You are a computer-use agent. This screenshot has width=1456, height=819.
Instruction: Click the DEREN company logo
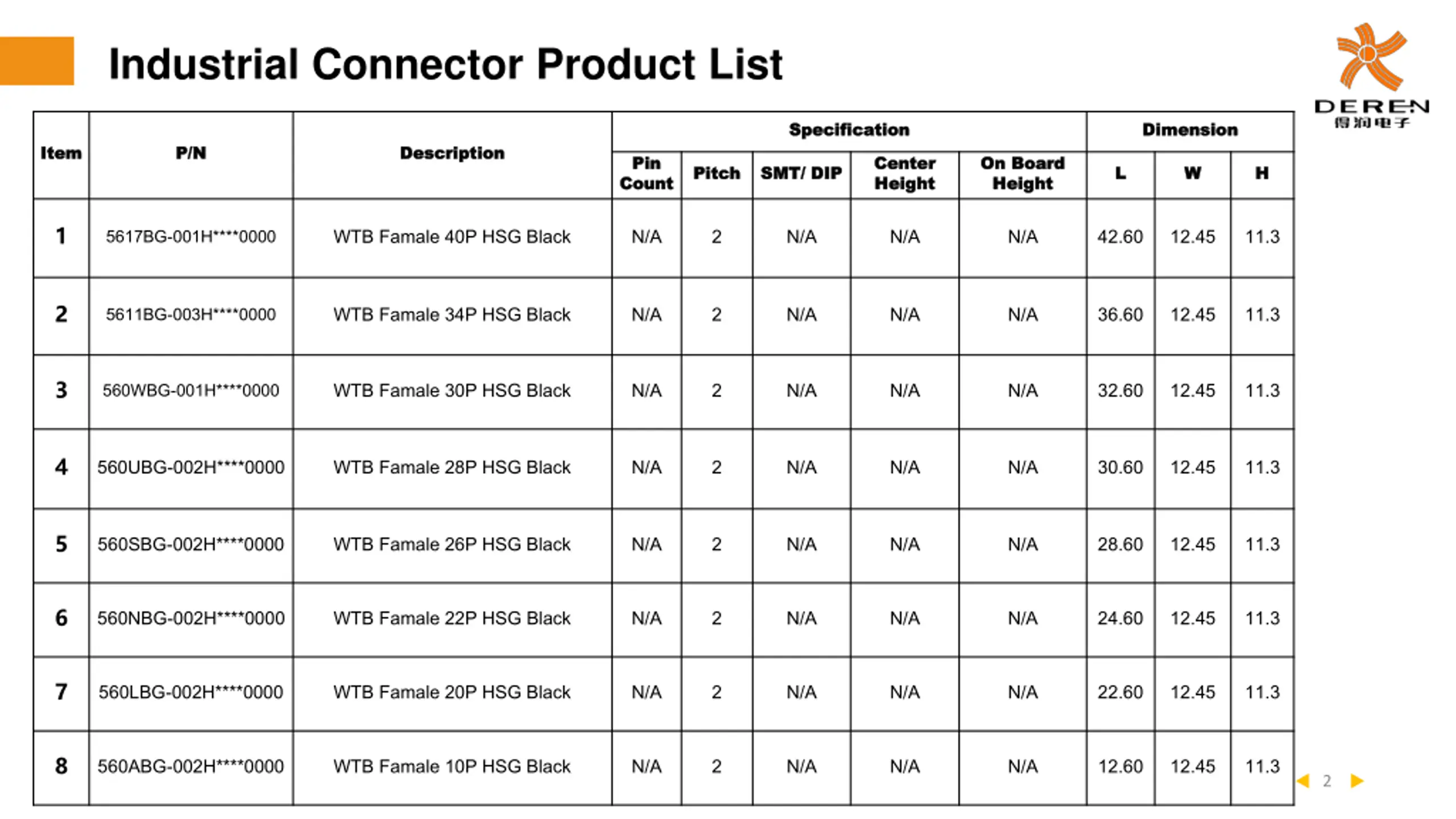coord(1371,75)
